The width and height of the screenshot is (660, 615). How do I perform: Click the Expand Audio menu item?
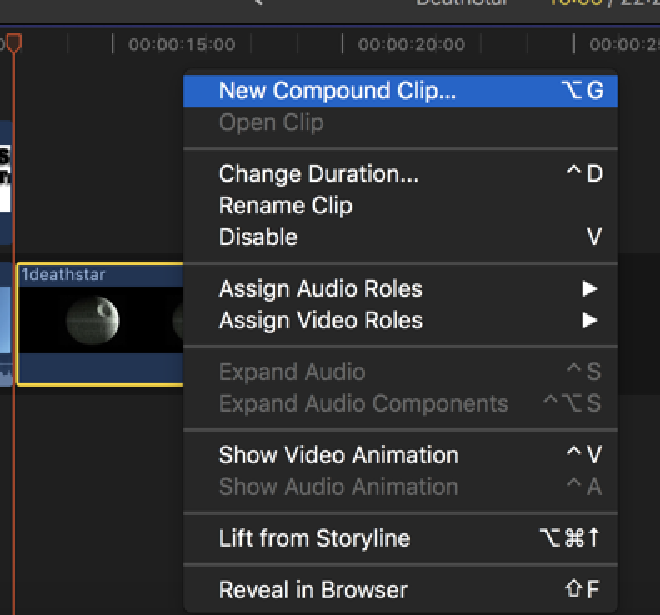click(x=291, y=373)
